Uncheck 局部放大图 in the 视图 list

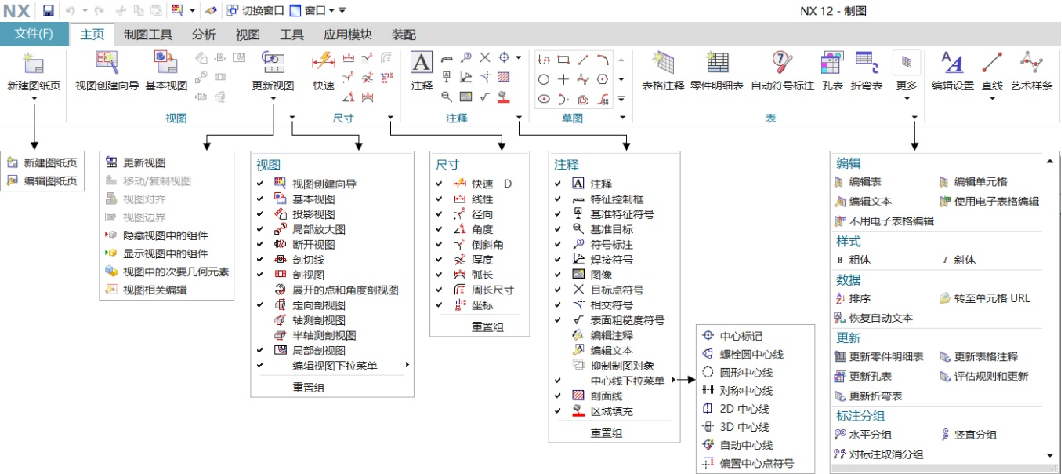(259, 229)
